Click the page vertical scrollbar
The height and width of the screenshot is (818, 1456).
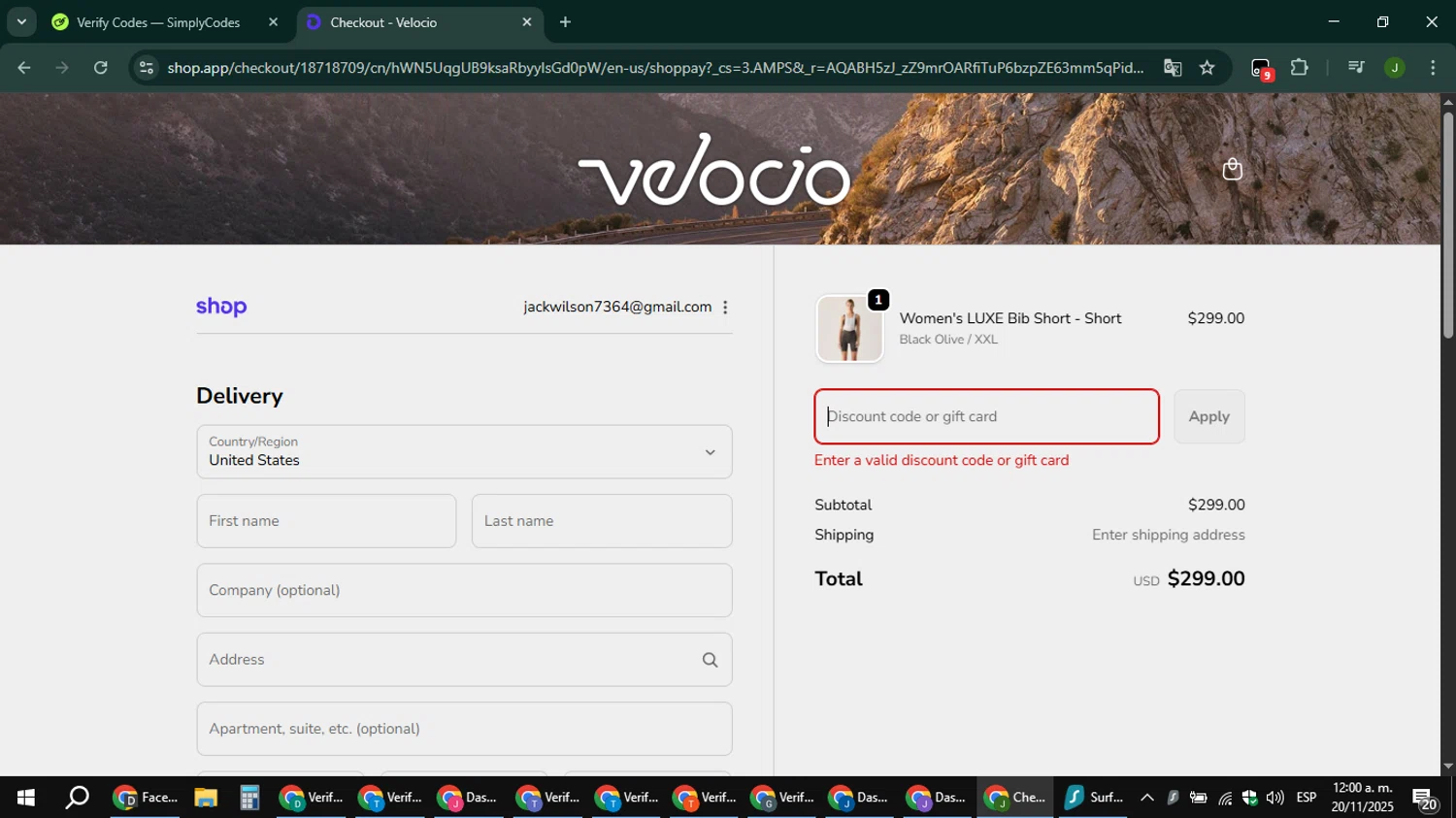[x=1447, y=226]
